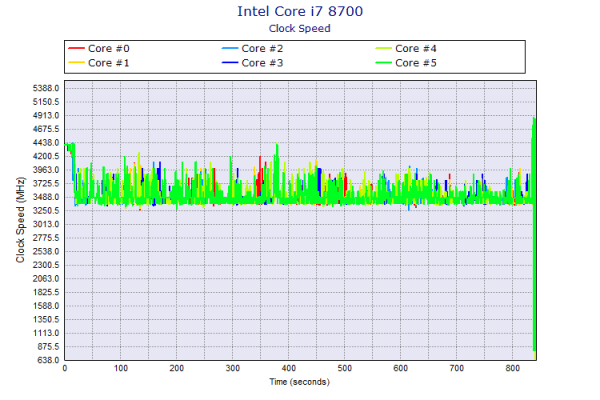
Task: Click the 400 x-axis tick label
Action: coord(289,368)
